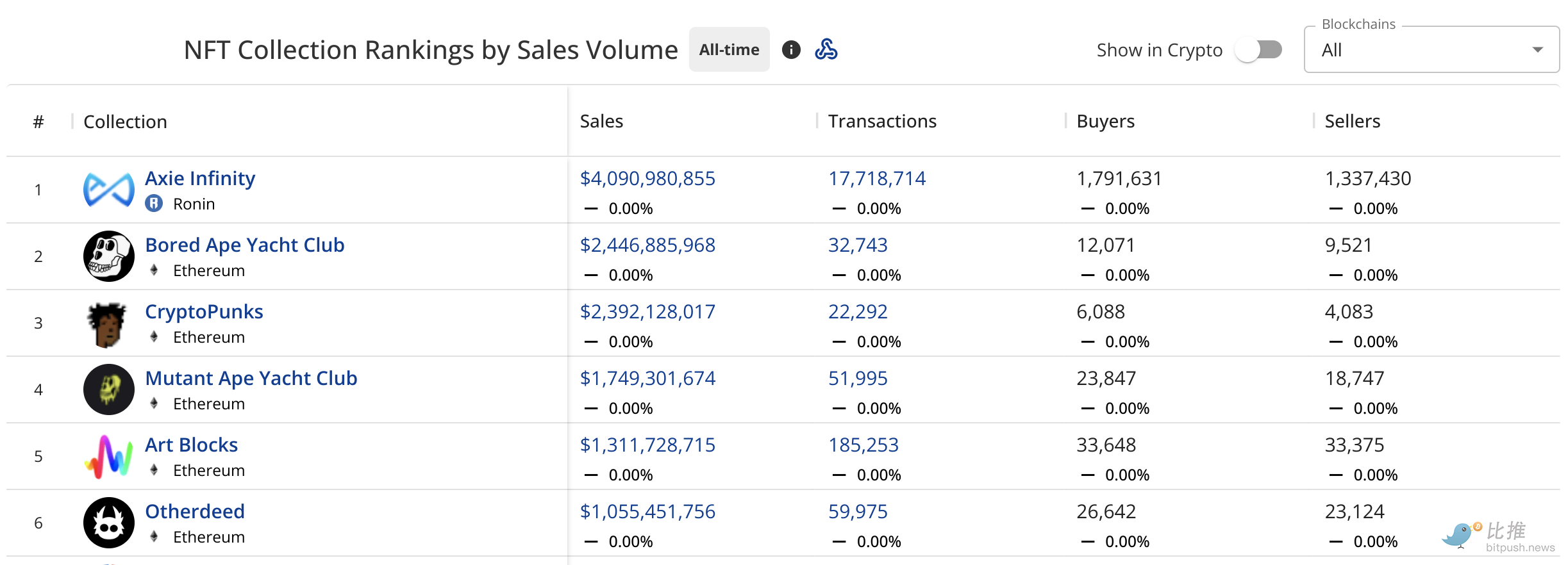Click the info icon beside All-time
Screen dimensions: 1568x565
pyautogui.click(x=791, y=50)
